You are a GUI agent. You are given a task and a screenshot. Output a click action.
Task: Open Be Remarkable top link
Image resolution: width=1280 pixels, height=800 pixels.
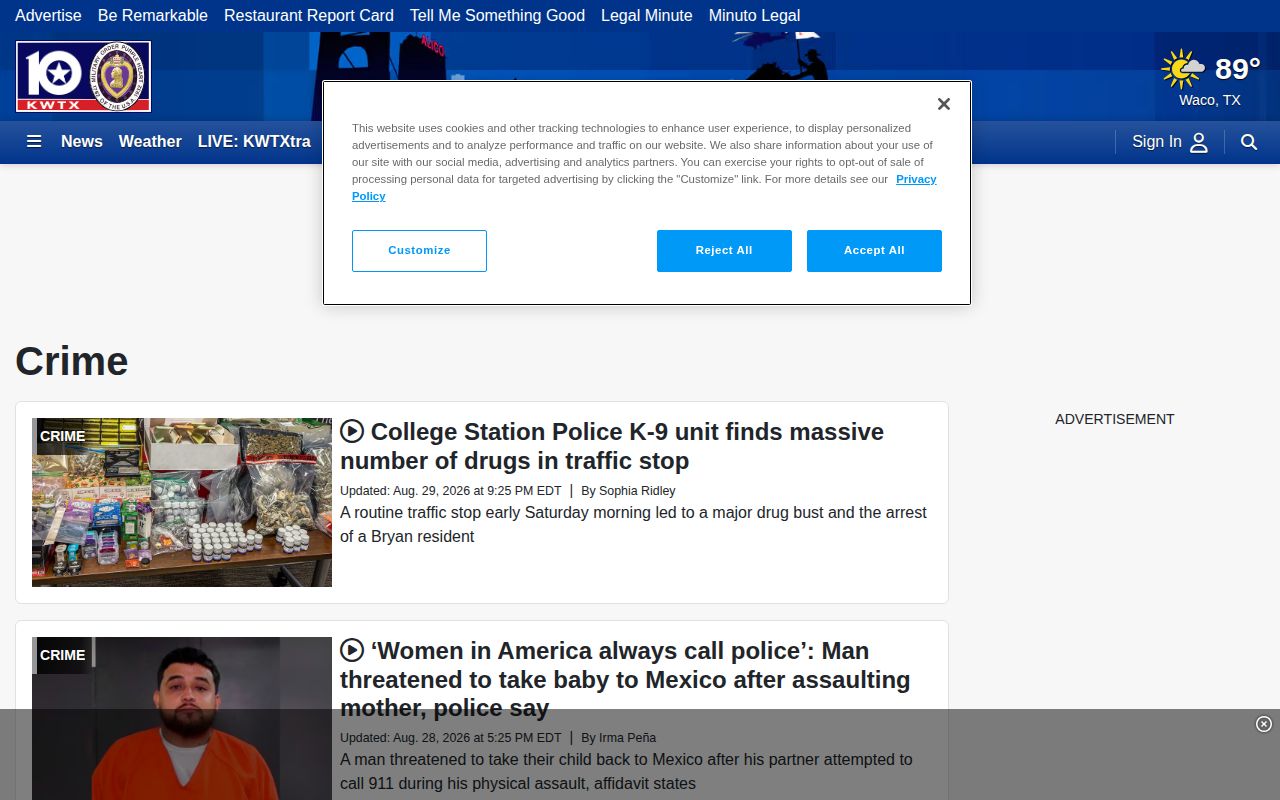pyautogui.click(x=153, y=15)
